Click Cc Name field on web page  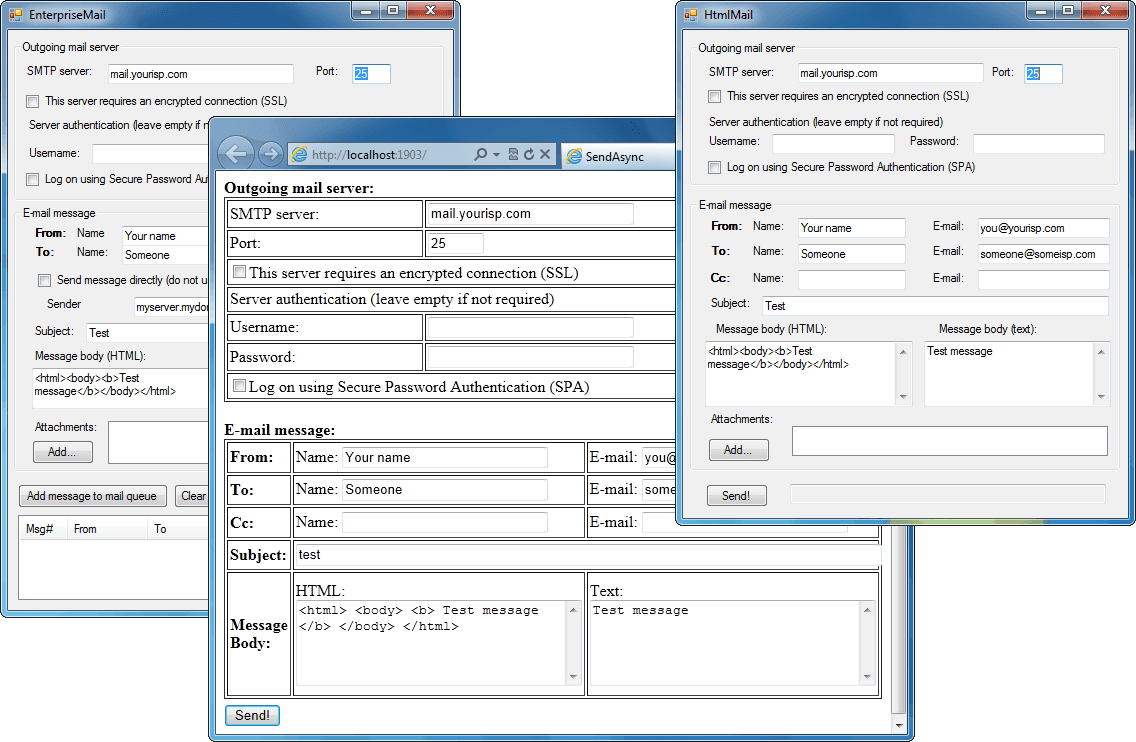[445, 522]
